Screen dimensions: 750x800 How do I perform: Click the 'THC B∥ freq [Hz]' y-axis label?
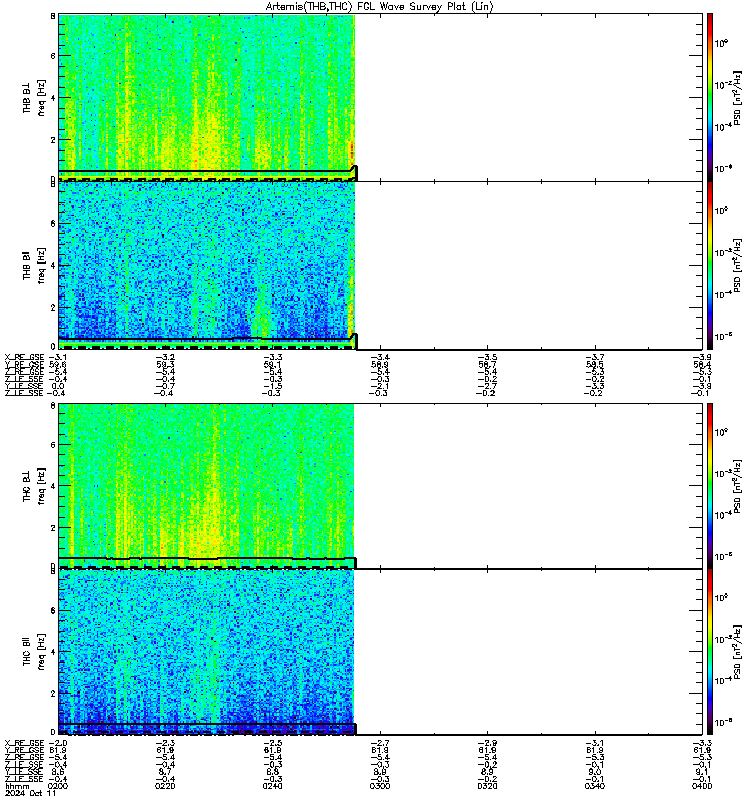coord(34,652)
